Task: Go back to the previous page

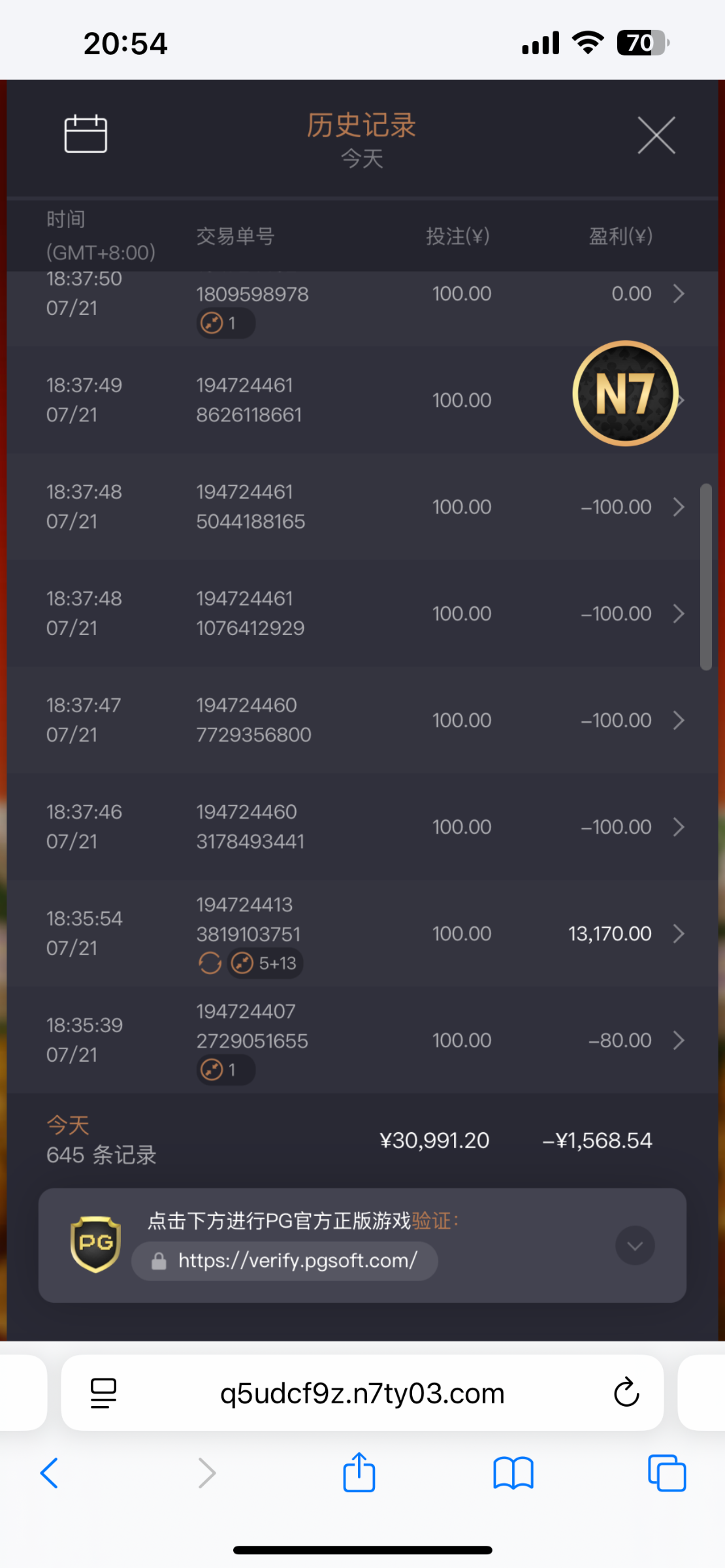Action: click(x=50, y=1473)
